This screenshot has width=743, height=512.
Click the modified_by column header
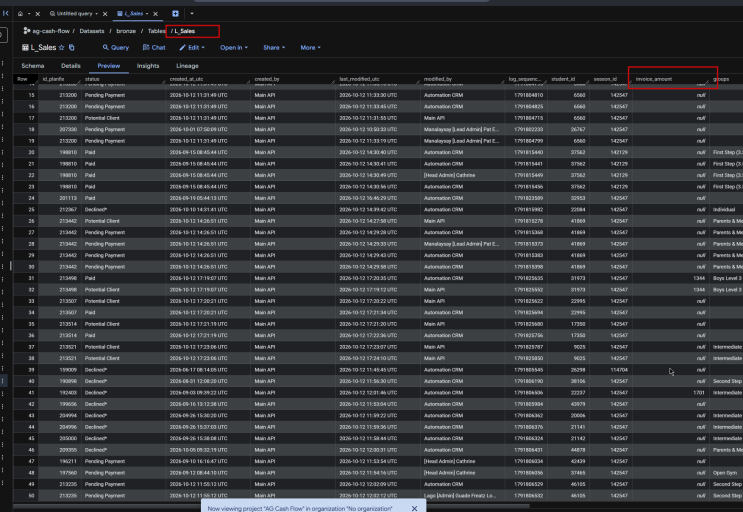pos(462,79)
